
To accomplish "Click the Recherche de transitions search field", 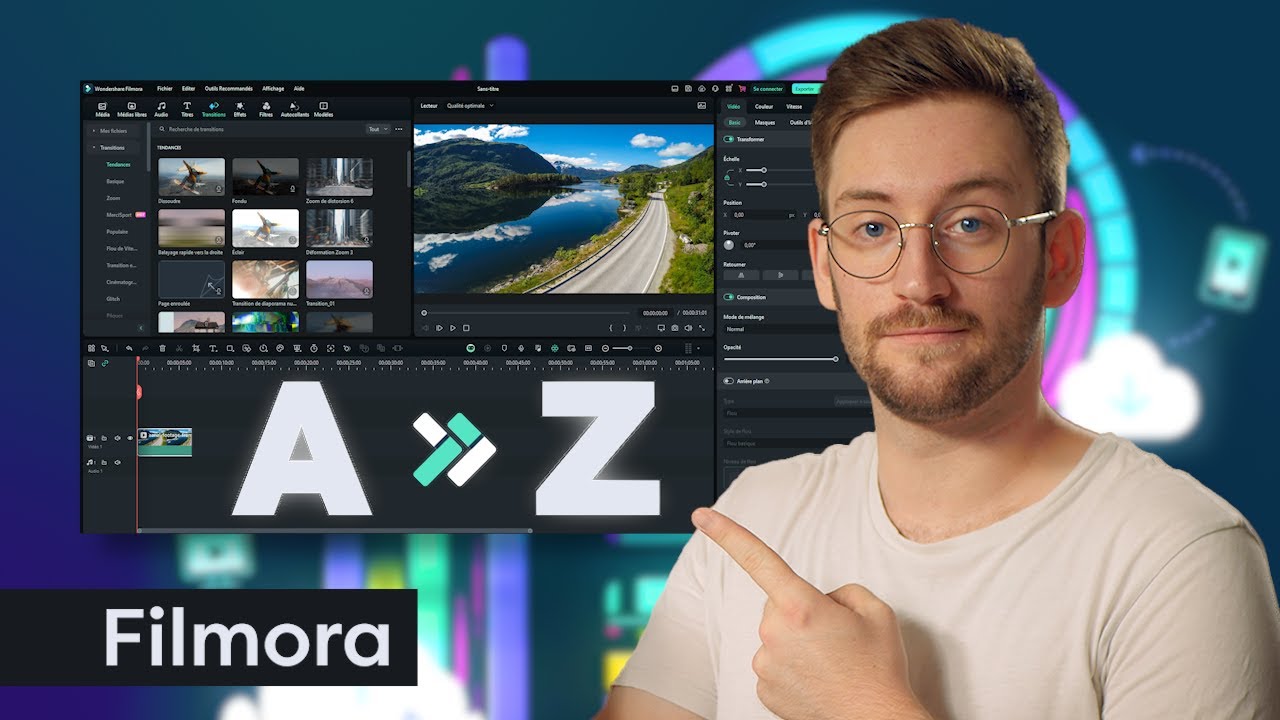I will point(260,129).
